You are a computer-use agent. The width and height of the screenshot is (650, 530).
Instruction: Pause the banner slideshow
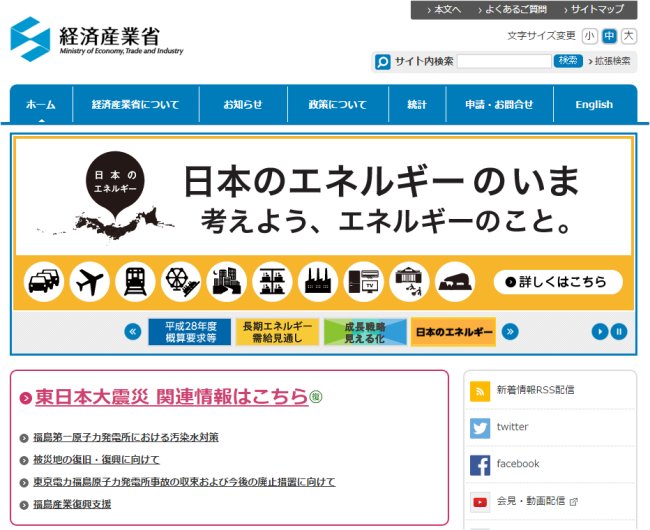(619, 332)
